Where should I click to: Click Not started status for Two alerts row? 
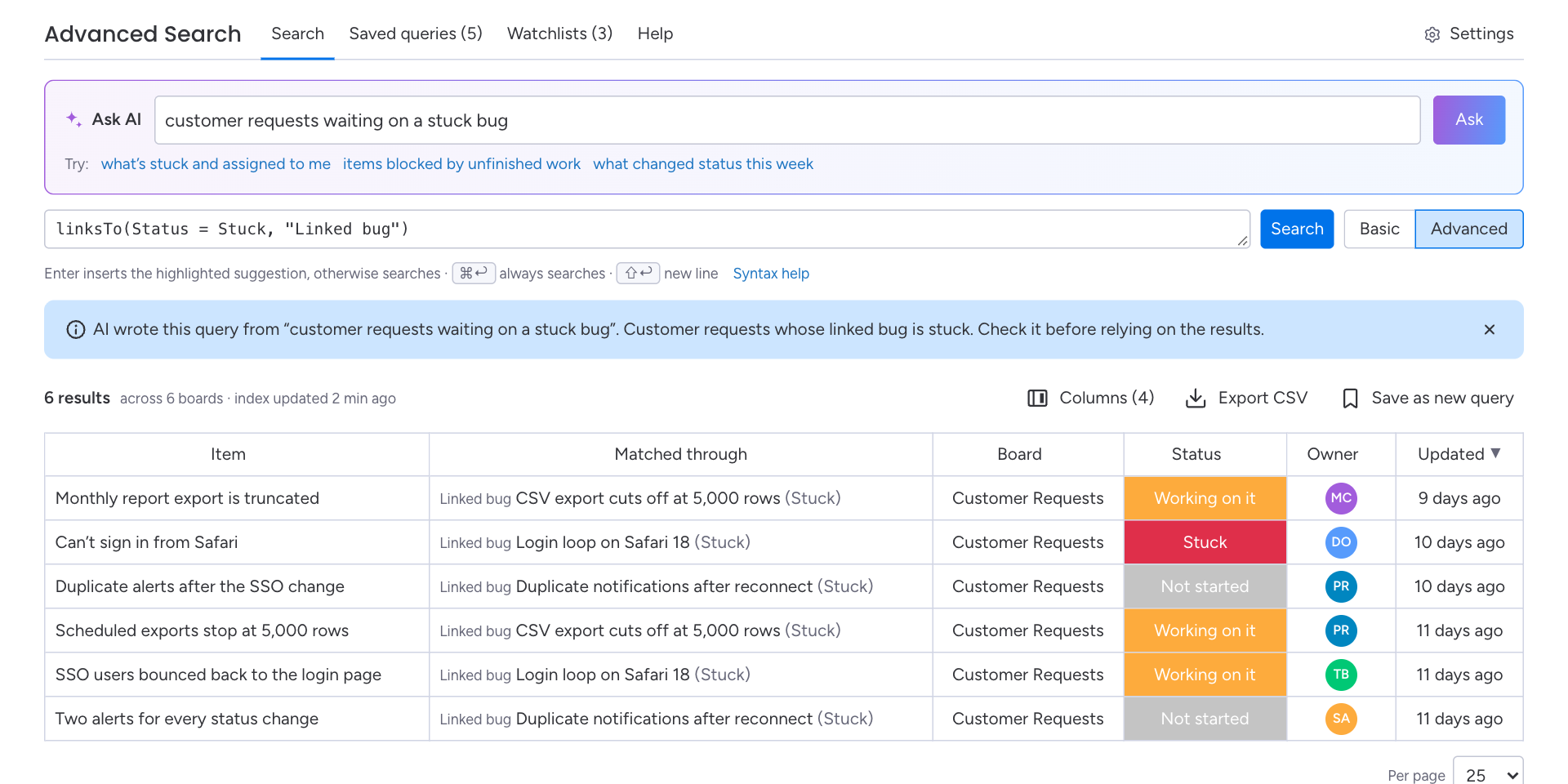tap(1205, 719)
